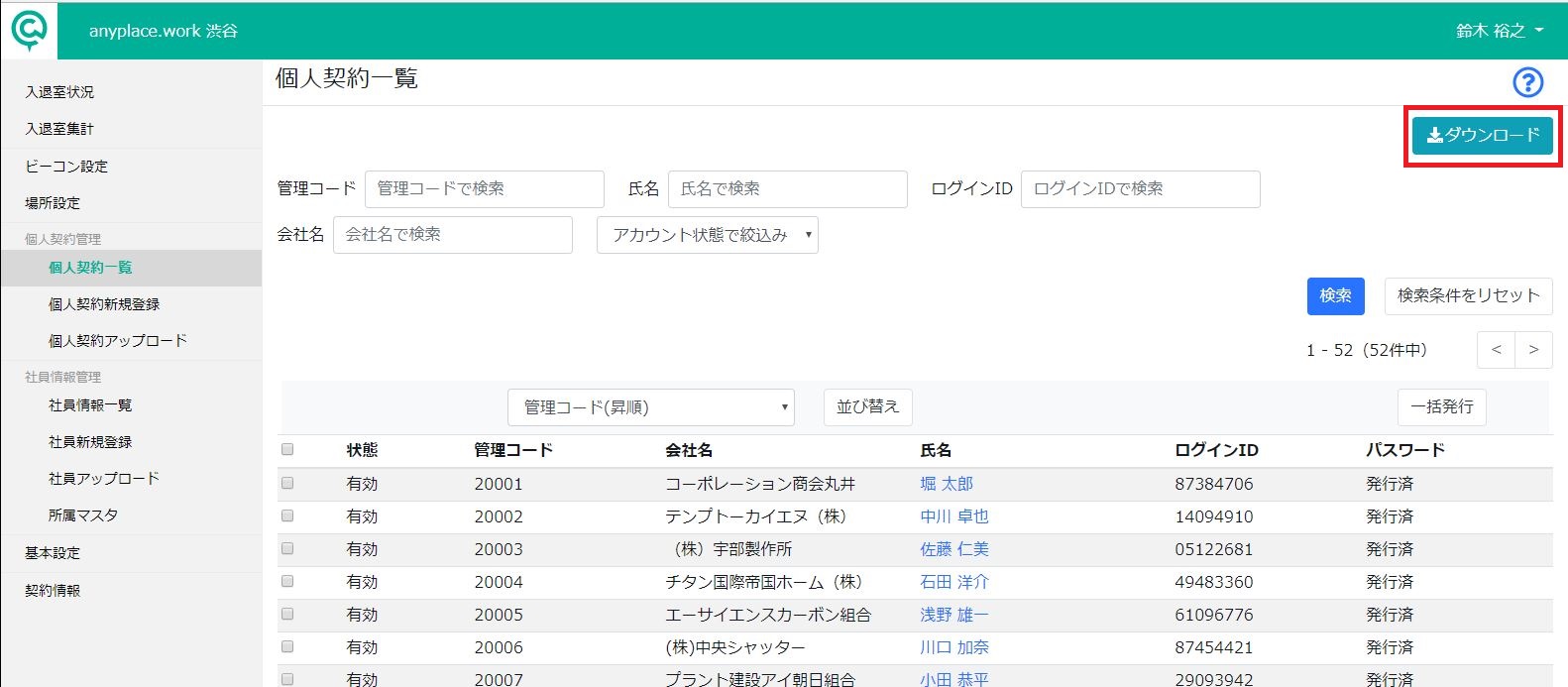Click the 状態 column header
Viewport: 1568px width, 687px height.
click(362, 450)
